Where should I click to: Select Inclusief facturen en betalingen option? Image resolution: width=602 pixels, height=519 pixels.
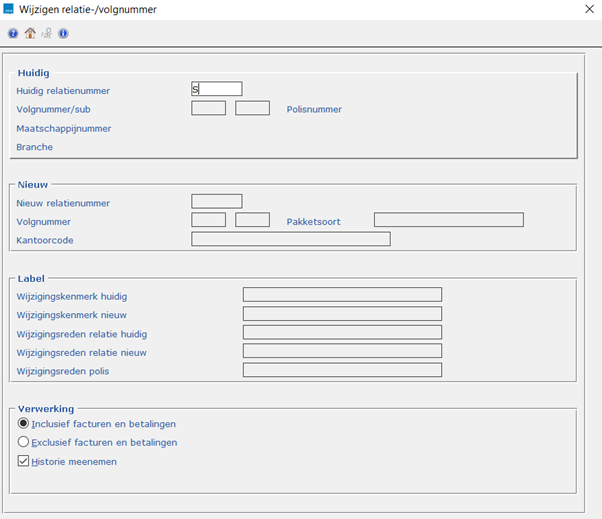click(23, 423)
